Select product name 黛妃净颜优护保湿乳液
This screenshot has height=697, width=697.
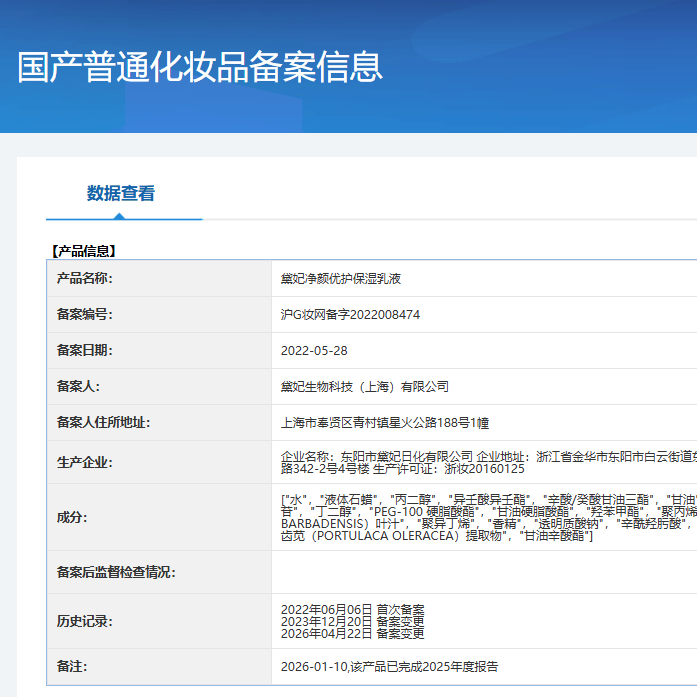click(x=341, y=279)
